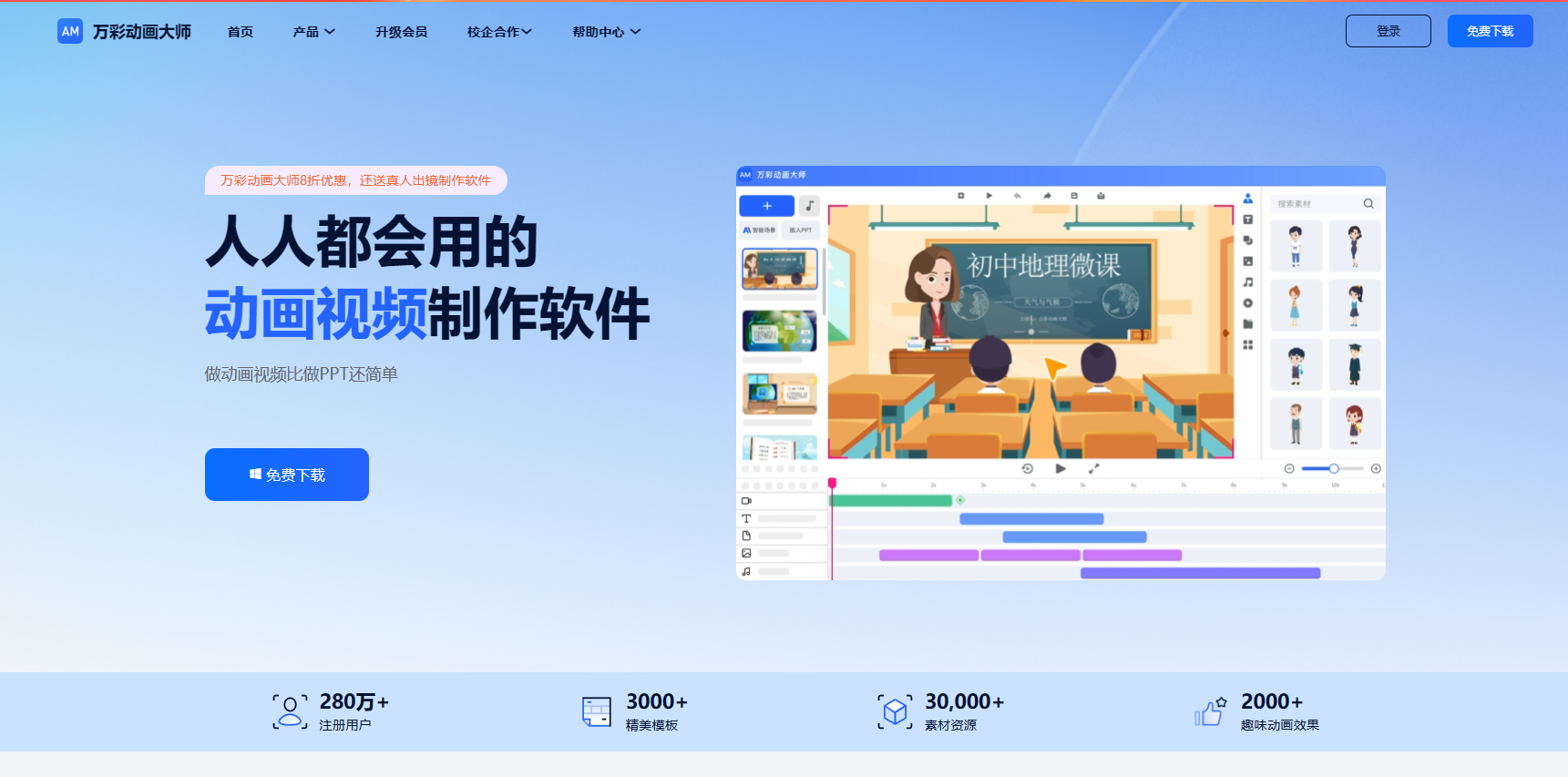This screenshot has width=1568, height=777.
Task: Click the replay icon below canvas
Action: [1028, 468]
